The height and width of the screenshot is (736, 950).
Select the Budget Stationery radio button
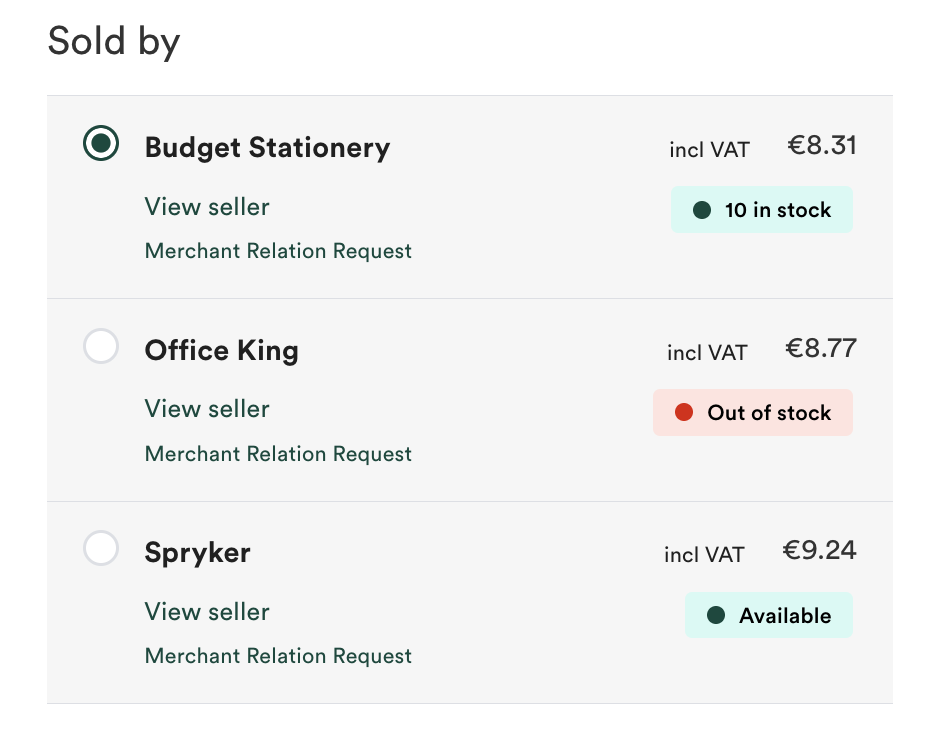coord(101,143)
